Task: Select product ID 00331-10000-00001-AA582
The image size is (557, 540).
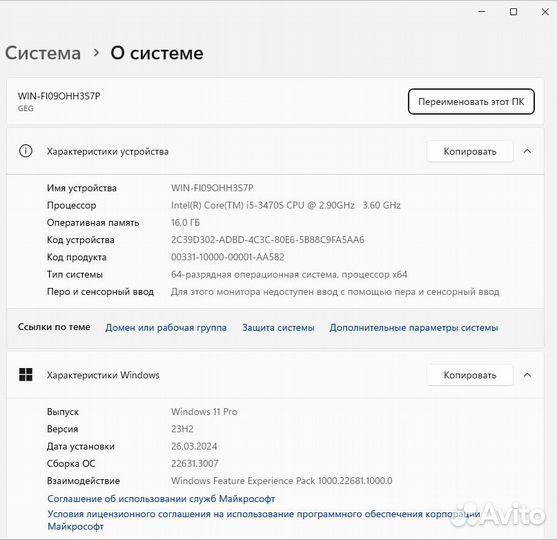Action: pos(227,257)
